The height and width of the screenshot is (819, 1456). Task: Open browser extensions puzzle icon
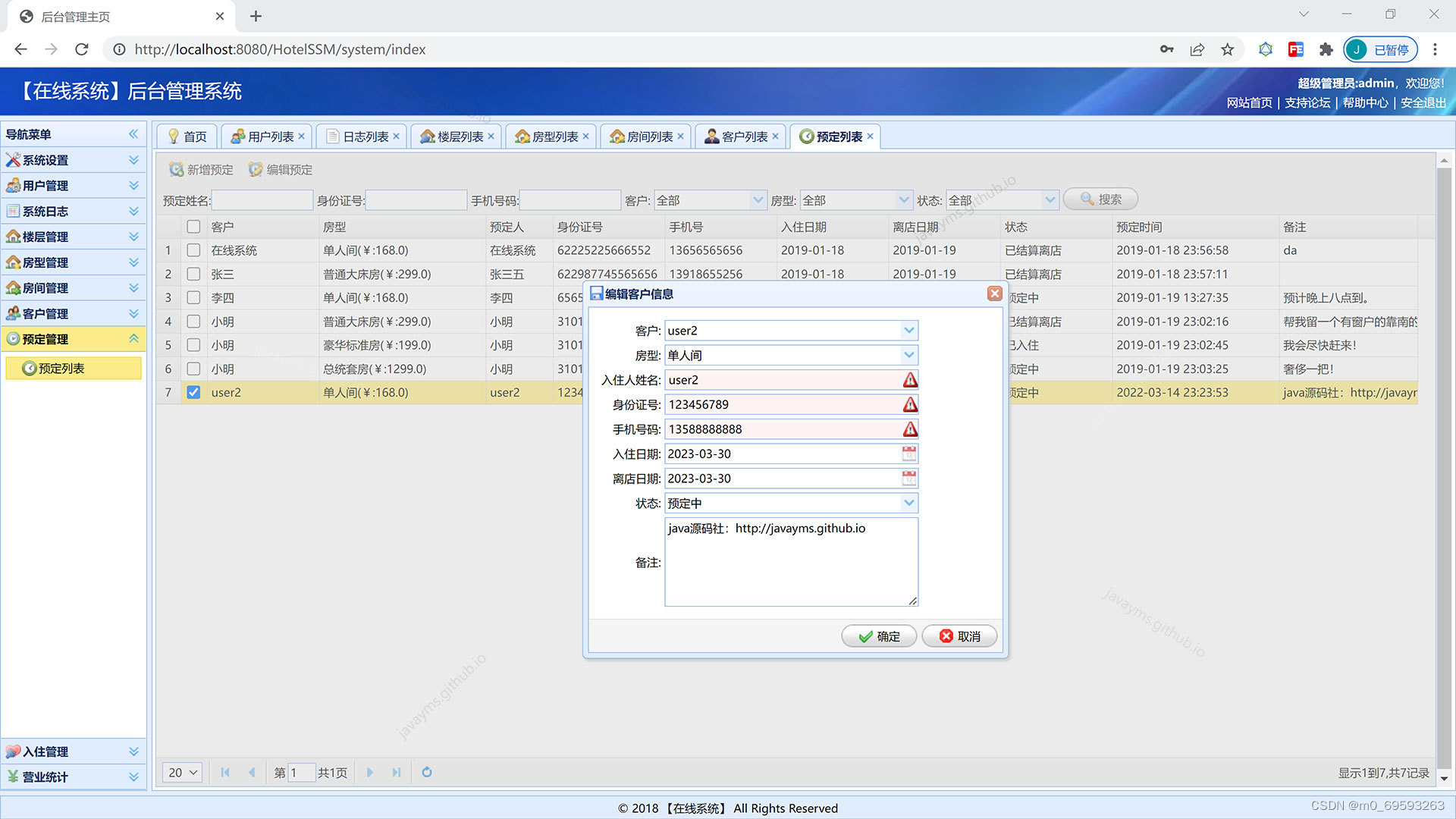[1326, 49]
